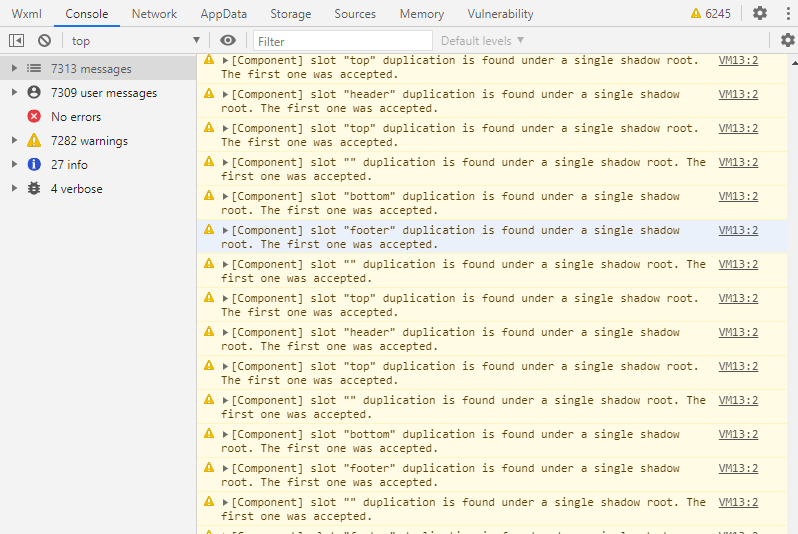The image size is (798, 534).
Task: Toggle the console sidebar panel icon
Action: click(x=16, y=40)
